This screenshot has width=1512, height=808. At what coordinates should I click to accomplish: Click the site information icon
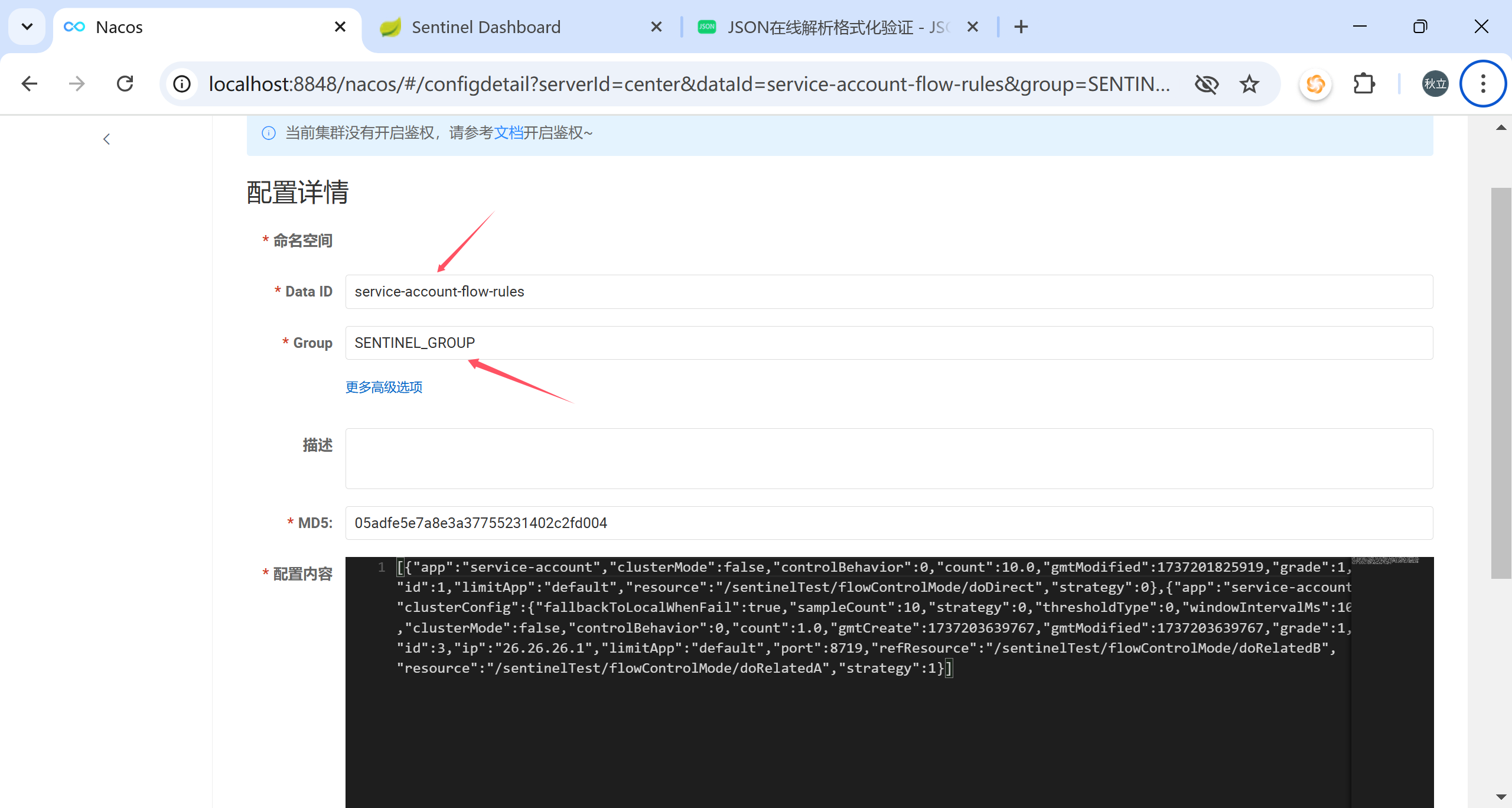pyautogui.click(x=182, y=84)
